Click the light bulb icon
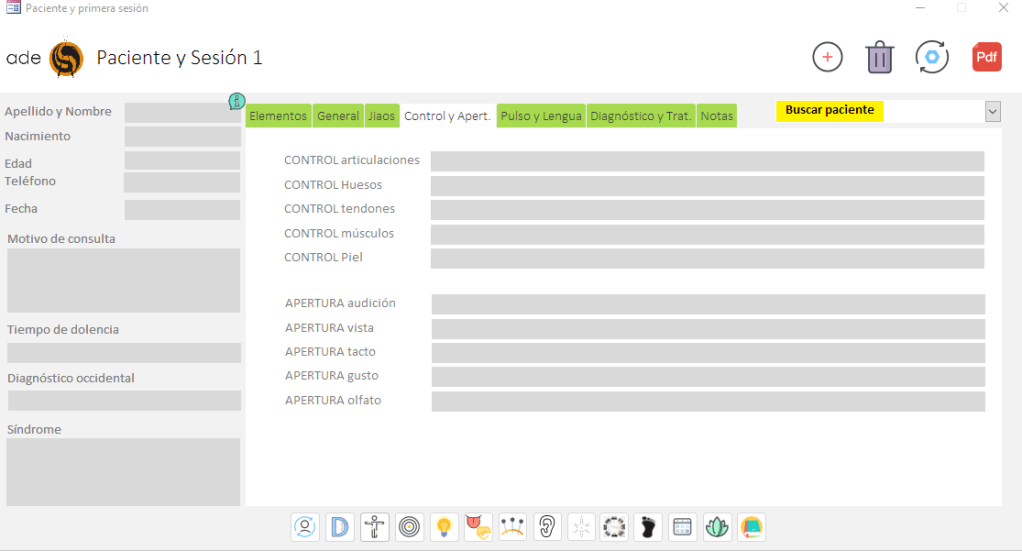The height and width of the screenshot is (551, 1022). pos(444,527)
